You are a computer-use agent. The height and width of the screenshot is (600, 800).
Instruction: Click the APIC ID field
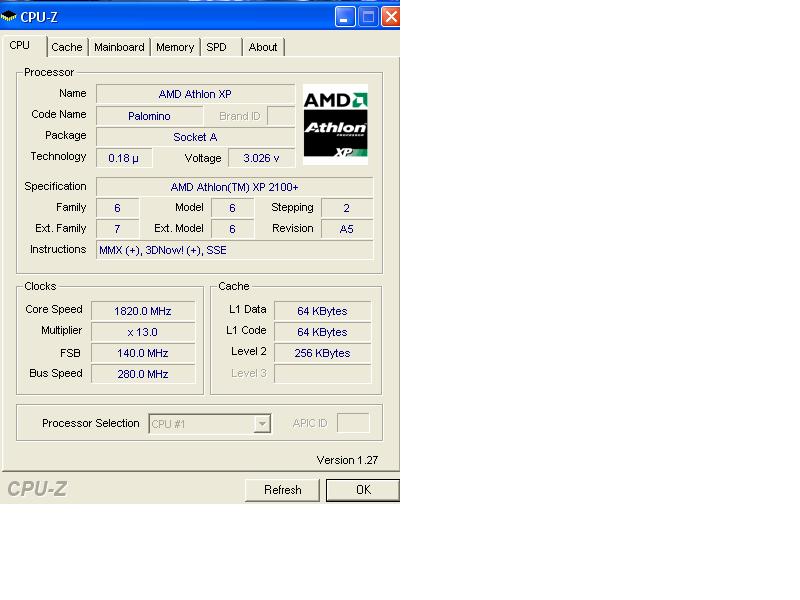353,424
